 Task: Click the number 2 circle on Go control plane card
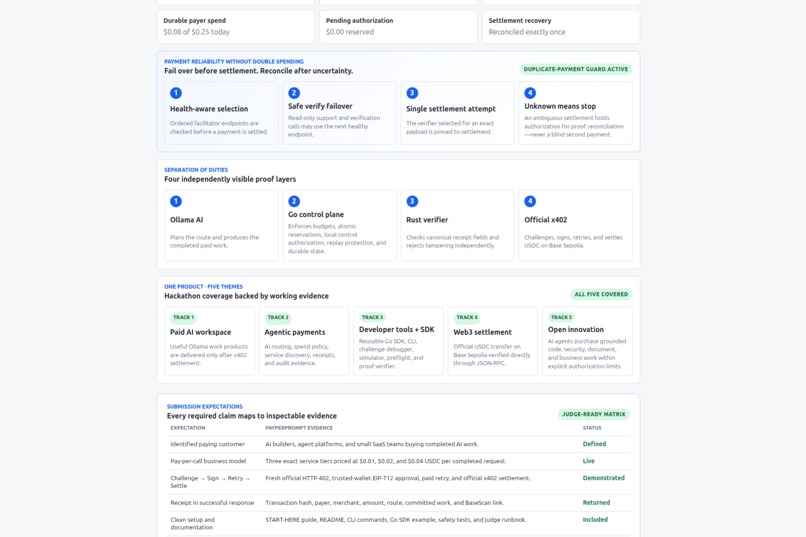[x=294, y=201]
